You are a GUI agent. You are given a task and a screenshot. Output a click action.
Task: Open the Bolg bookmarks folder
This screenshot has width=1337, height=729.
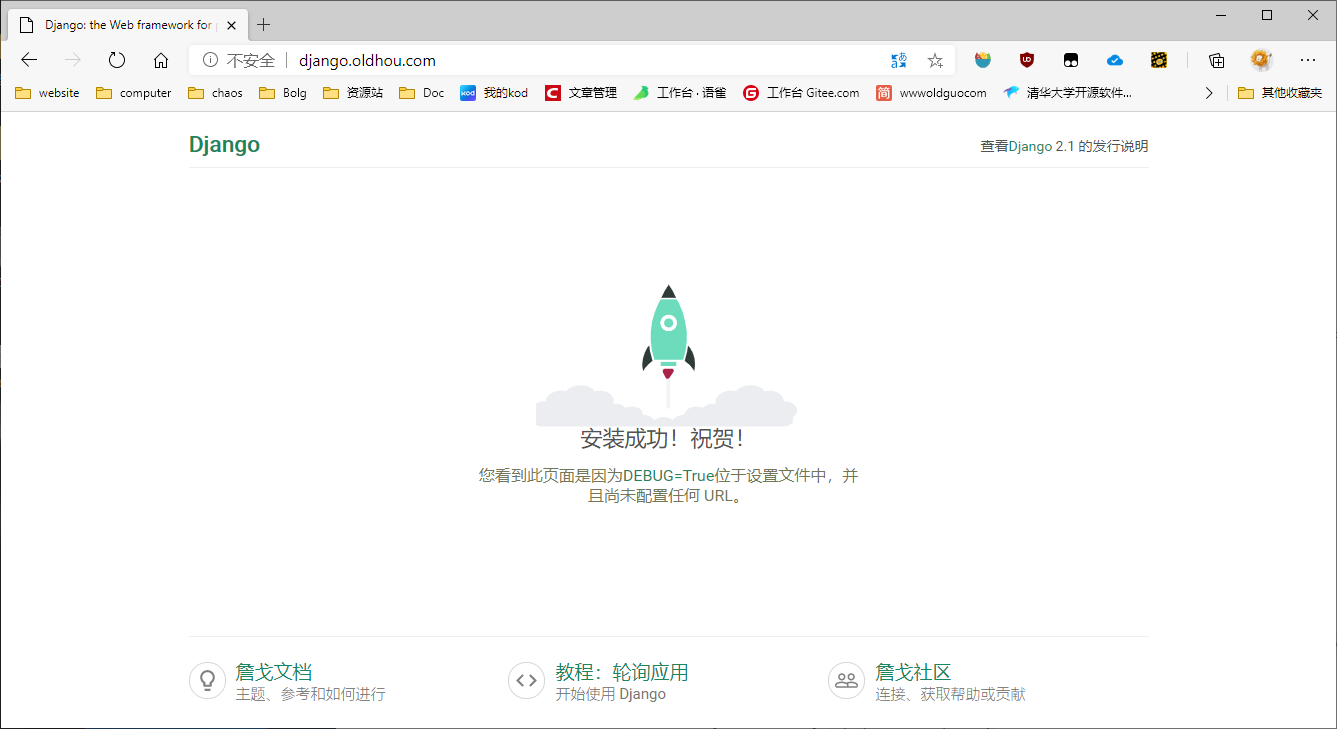(x=282, y=93)
